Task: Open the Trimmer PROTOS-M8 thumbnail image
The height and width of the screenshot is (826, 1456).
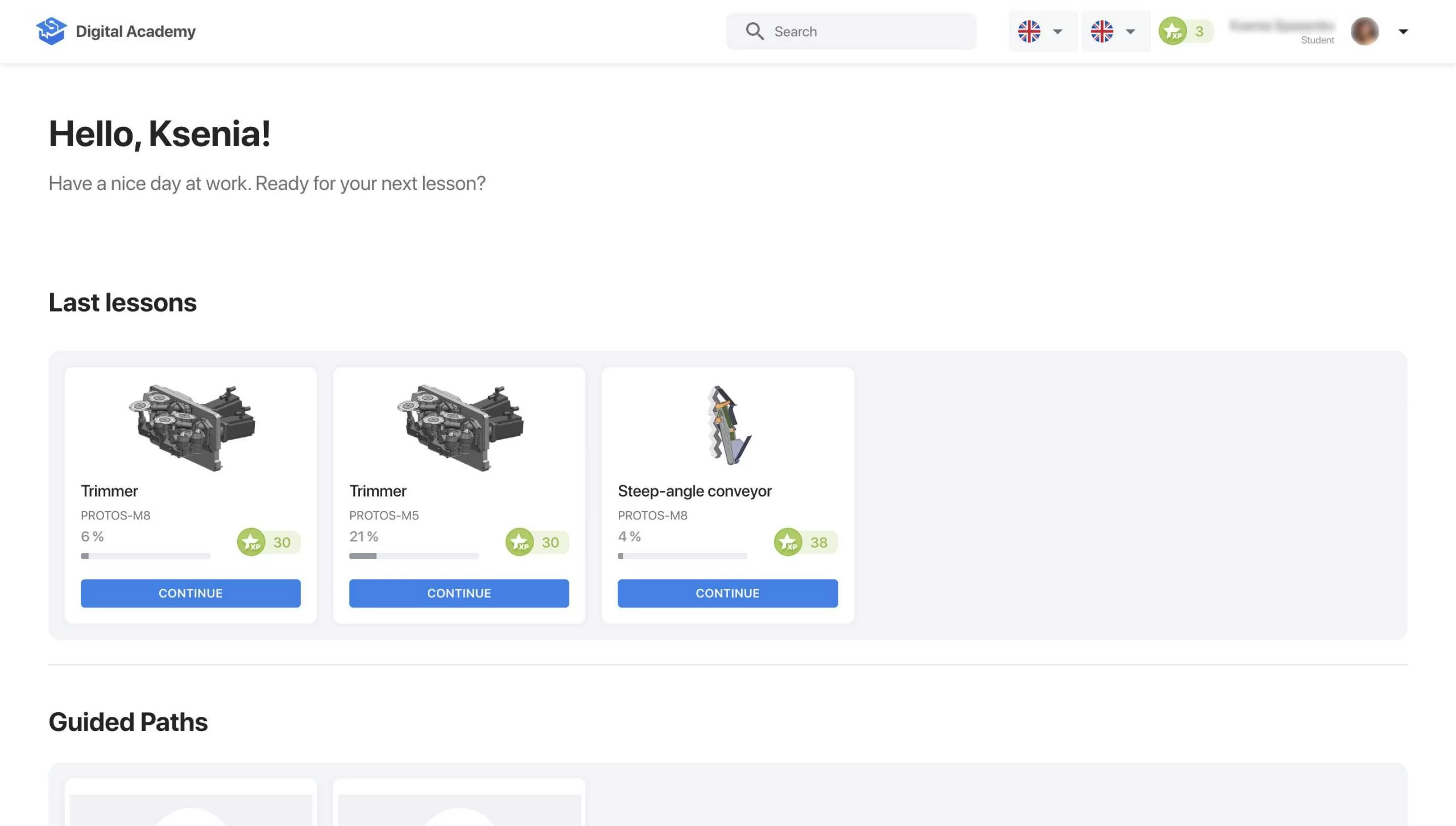Action: (191, 428)
